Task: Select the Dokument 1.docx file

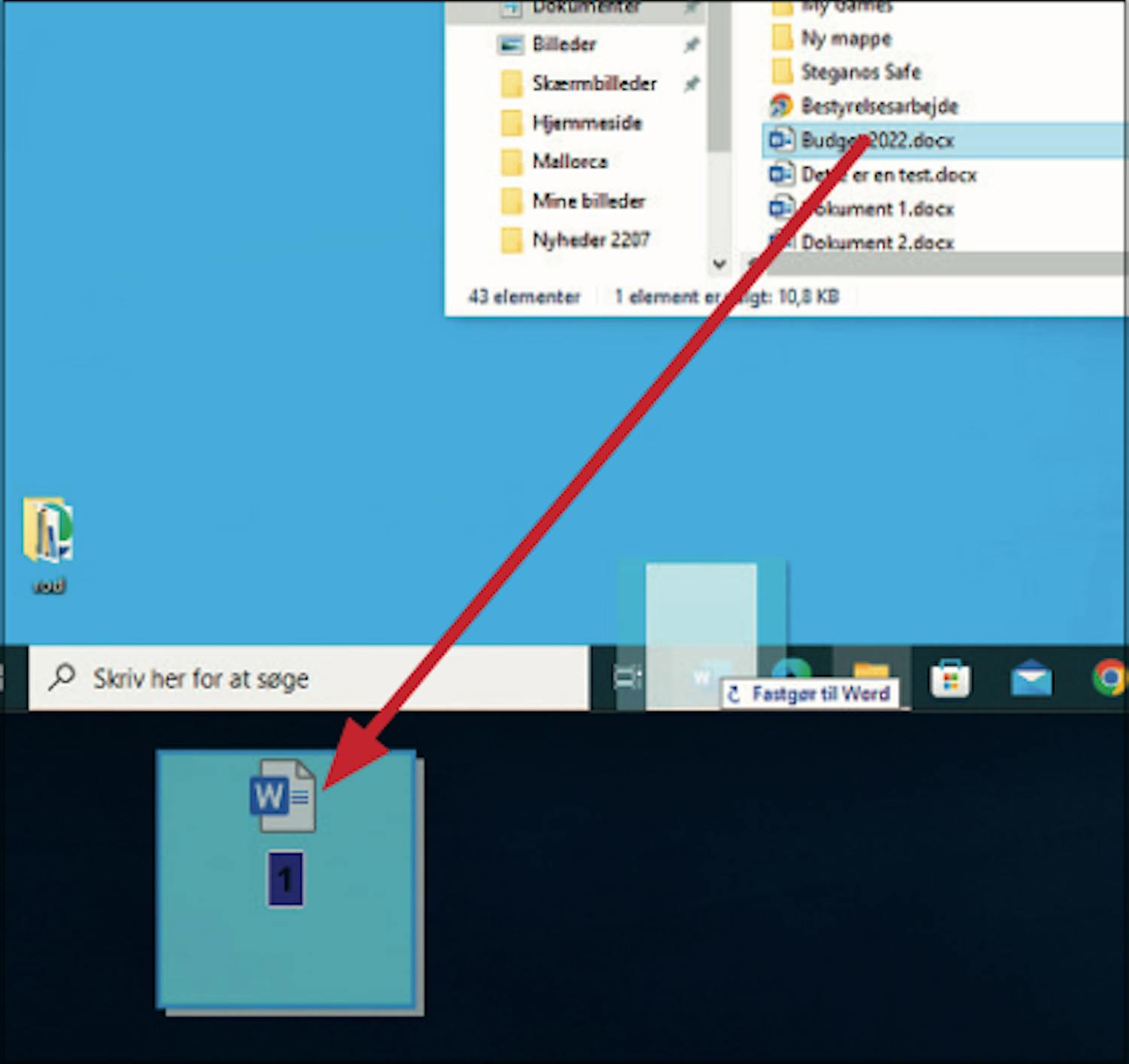Action: tap(861, 208)
